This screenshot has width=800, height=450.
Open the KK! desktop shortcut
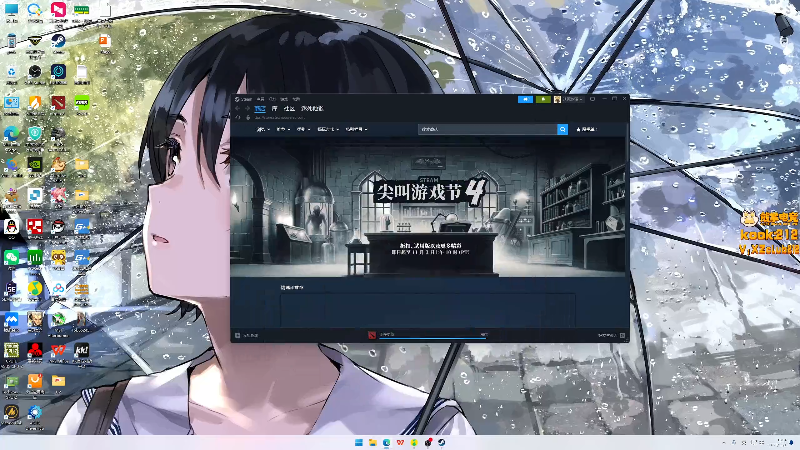[82, 351]
